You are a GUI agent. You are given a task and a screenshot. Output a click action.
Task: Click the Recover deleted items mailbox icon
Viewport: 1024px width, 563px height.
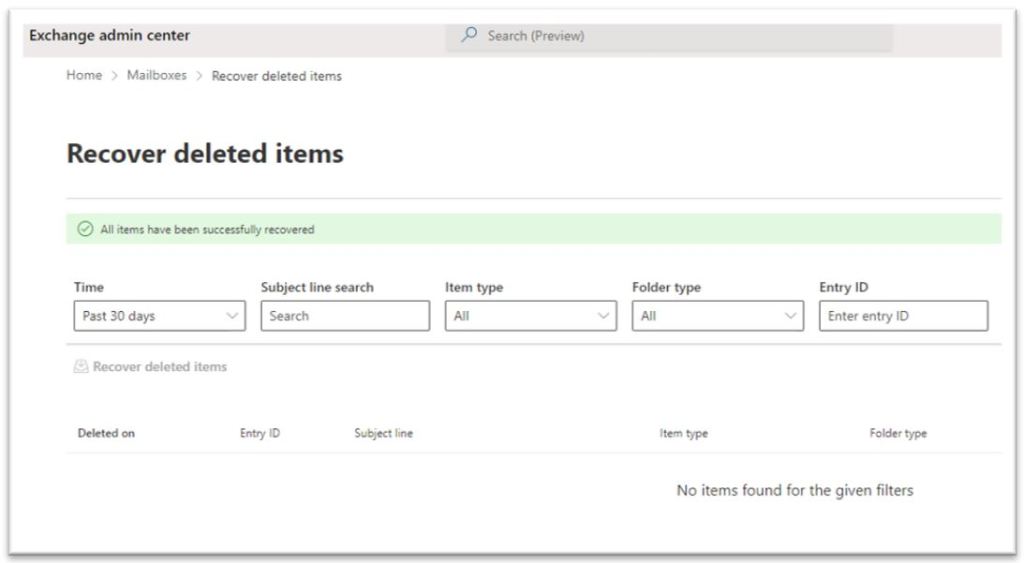81,366
